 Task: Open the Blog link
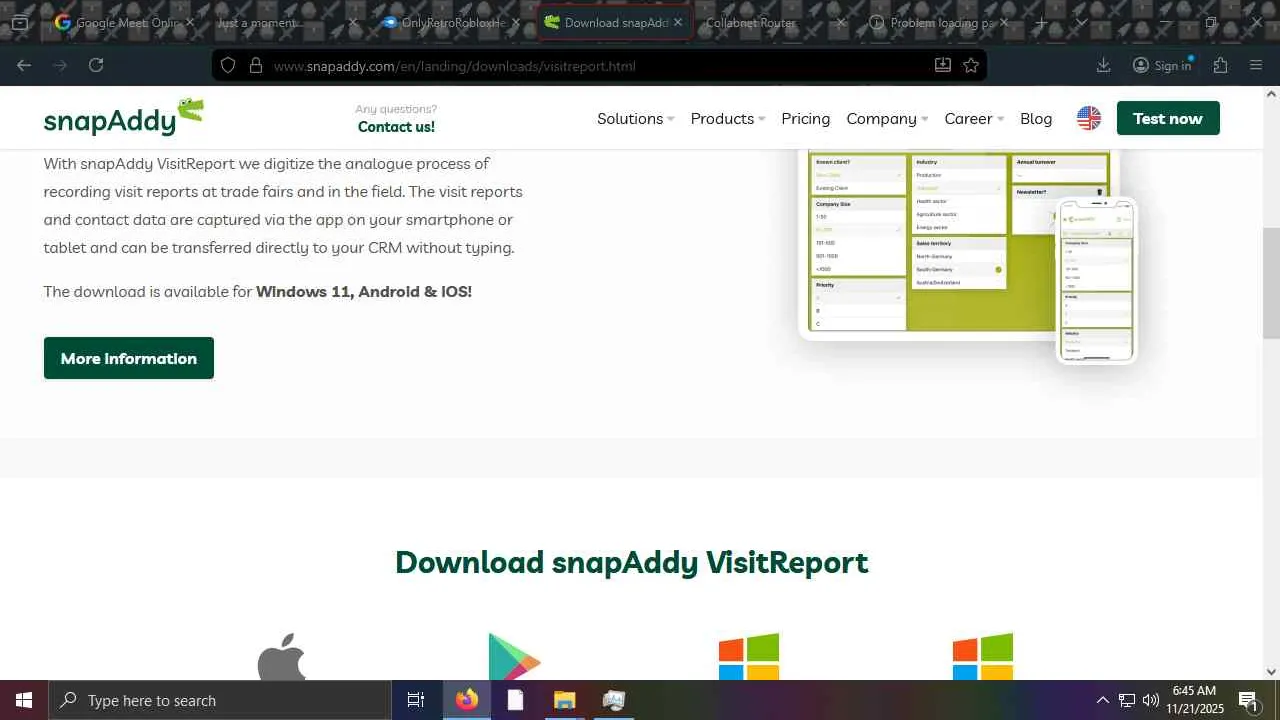click(x=1036, y=118)
